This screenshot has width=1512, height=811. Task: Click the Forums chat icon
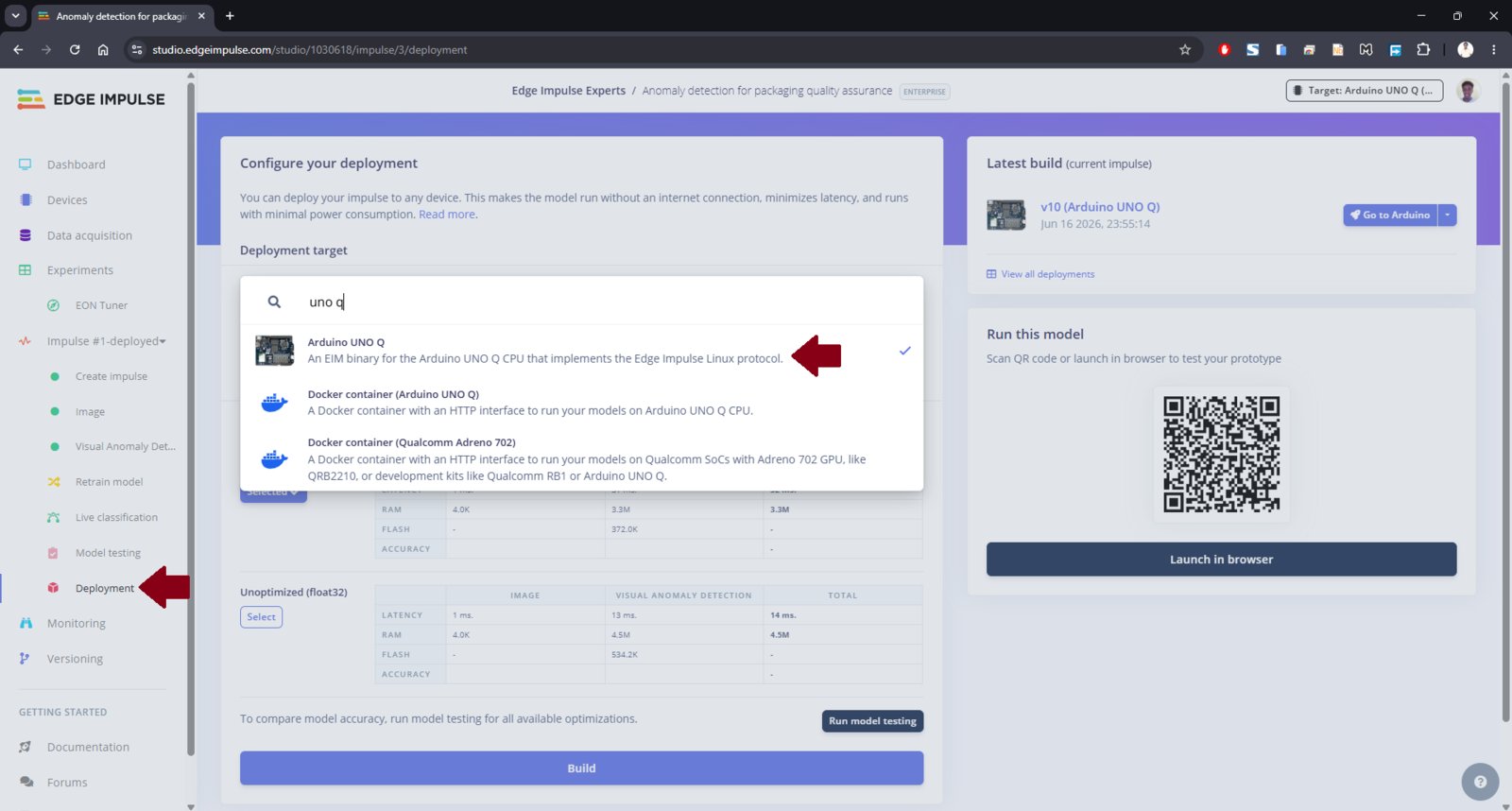[26, 783]
